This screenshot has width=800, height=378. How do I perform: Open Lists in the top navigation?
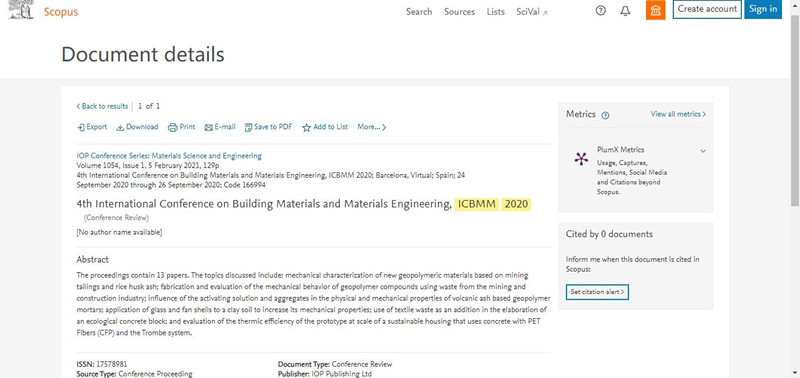(495, 11)
